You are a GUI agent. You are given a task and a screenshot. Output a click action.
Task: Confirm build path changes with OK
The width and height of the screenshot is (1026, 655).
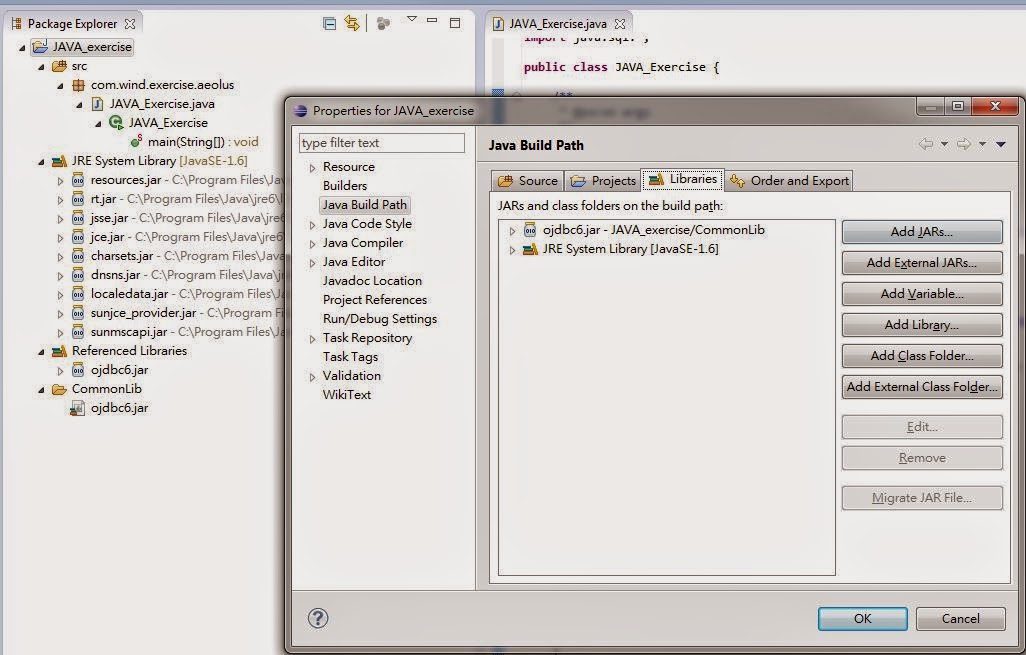pos(862,618)
